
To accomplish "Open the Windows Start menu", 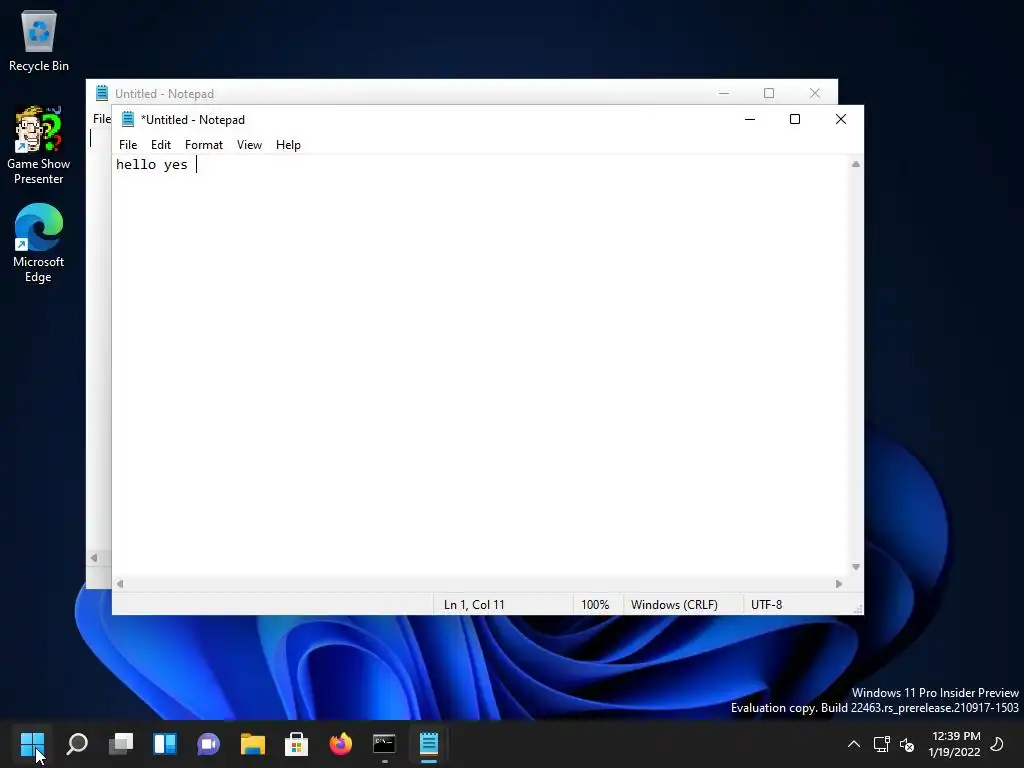I will point(32,743).
